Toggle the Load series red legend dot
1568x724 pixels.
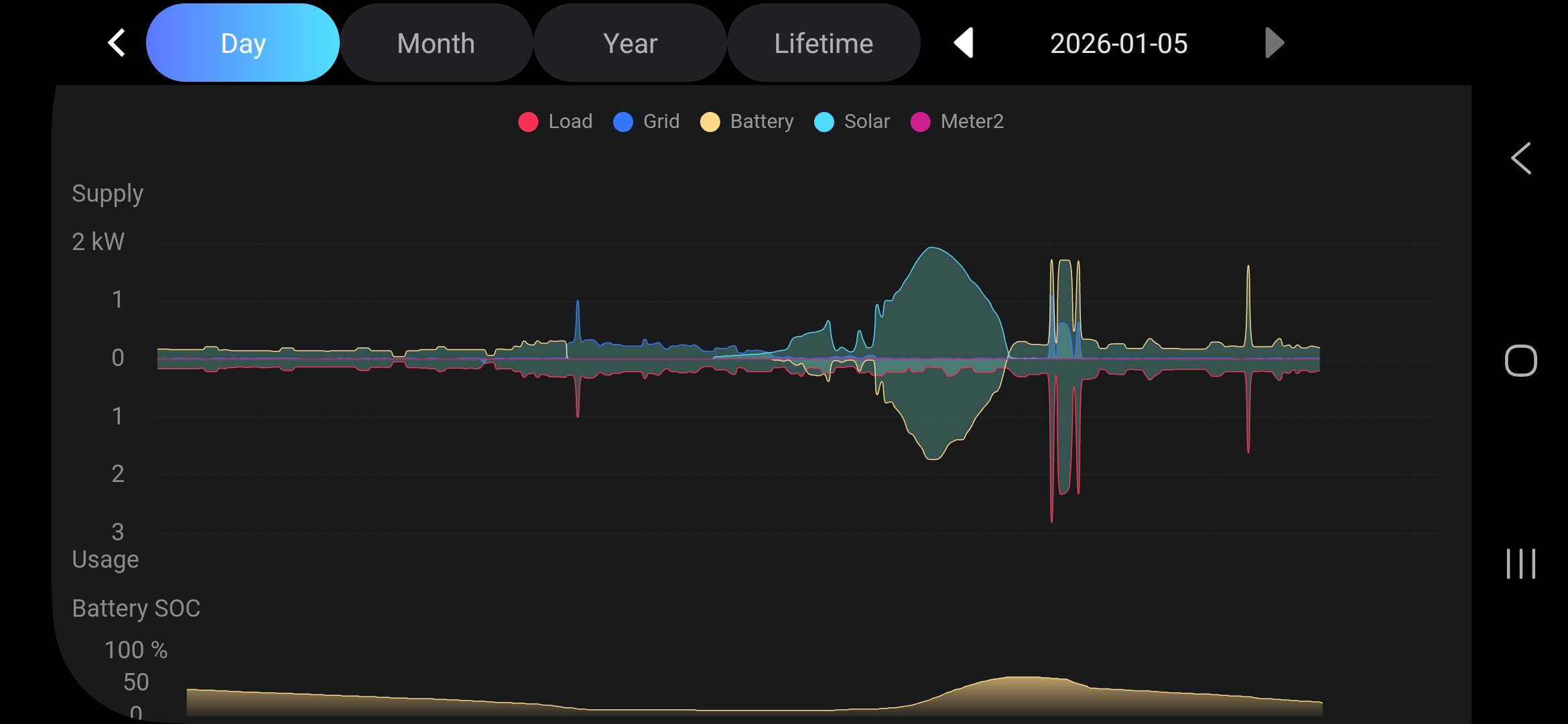point(528,122)
